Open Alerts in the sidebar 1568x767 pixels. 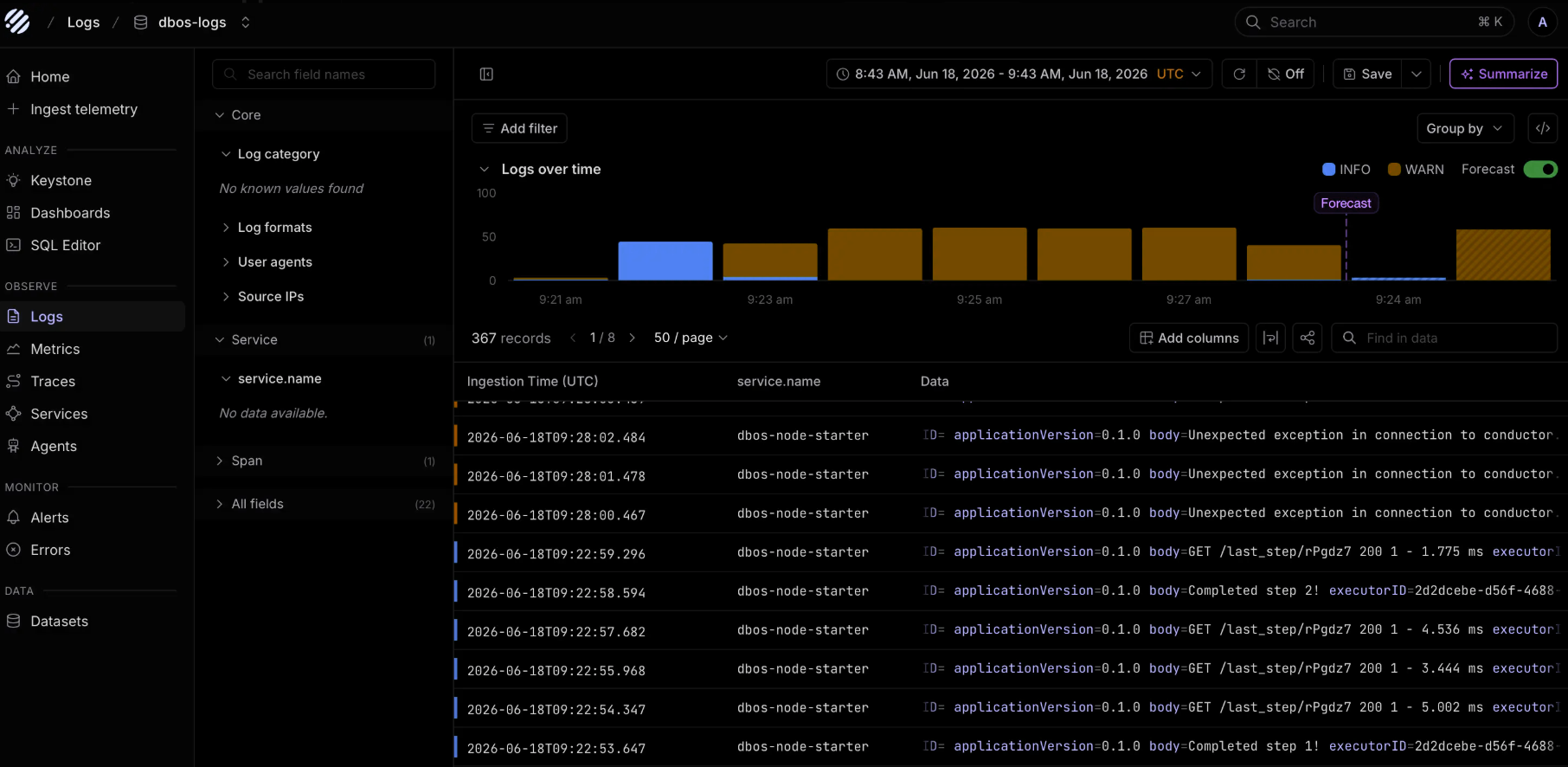click(x=49, y=518)
